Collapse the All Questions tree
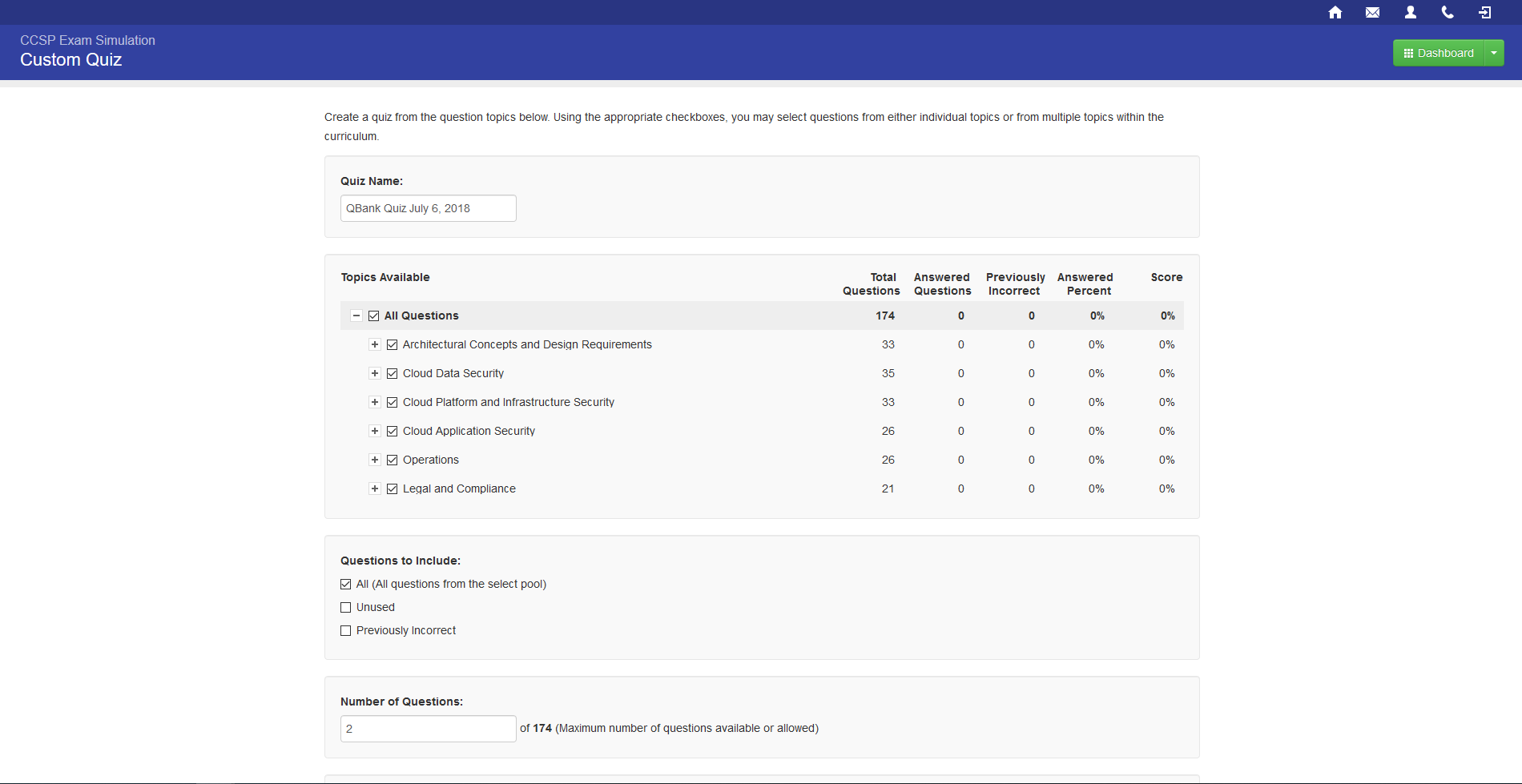Viewport: 1522px width, 784px height. (356, 316)
